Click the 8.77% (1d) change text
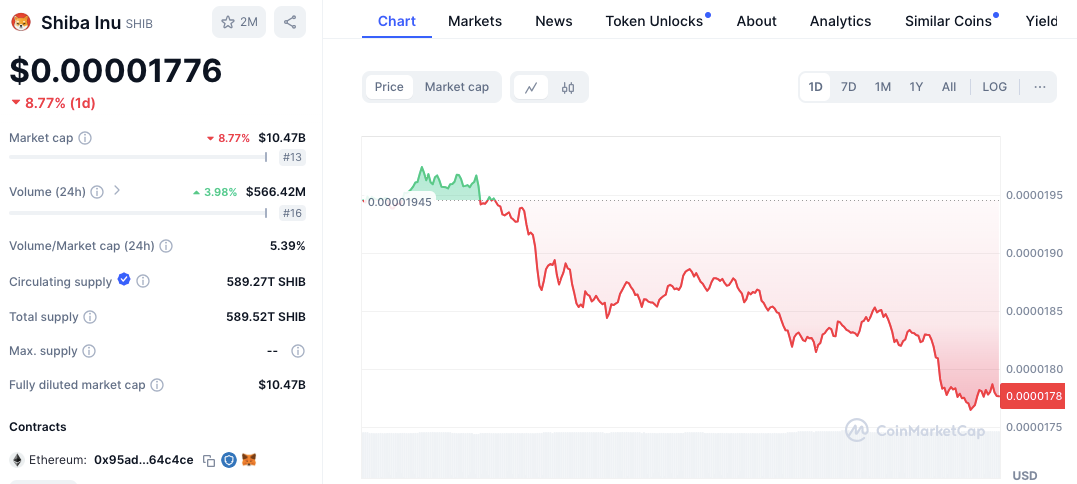 click(x=60, y=104)
